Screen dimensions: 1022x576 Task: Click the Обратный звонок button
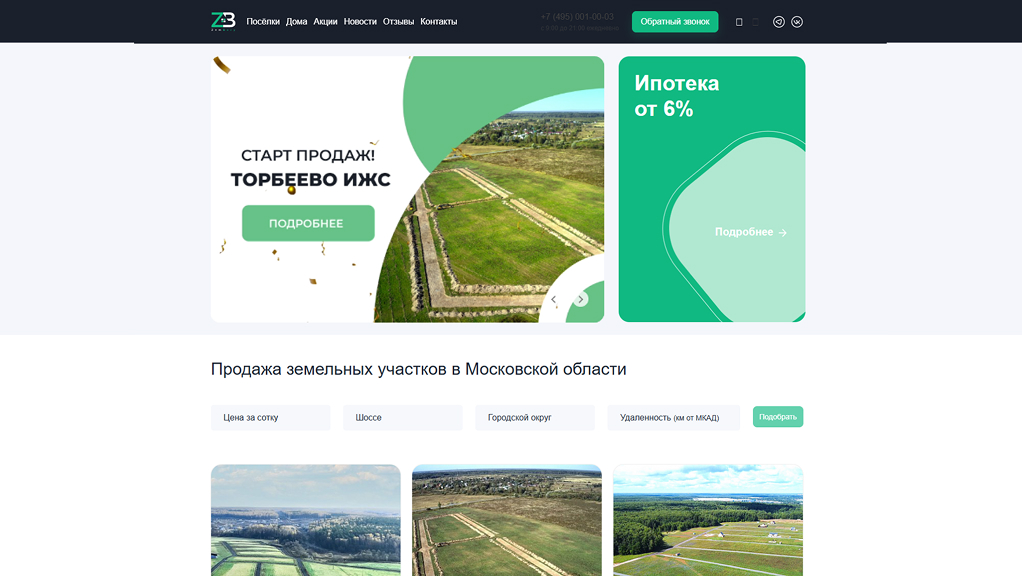pos(675,22)
